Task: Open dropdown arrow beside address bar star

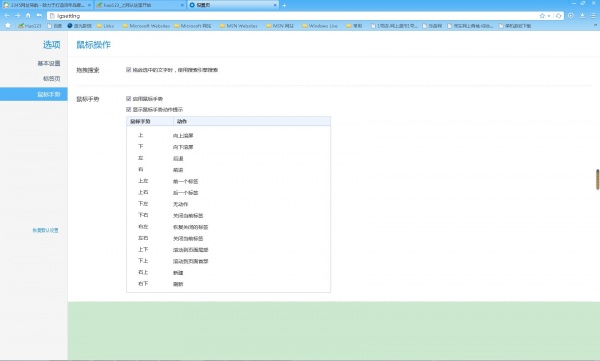Action: [549, 16]
